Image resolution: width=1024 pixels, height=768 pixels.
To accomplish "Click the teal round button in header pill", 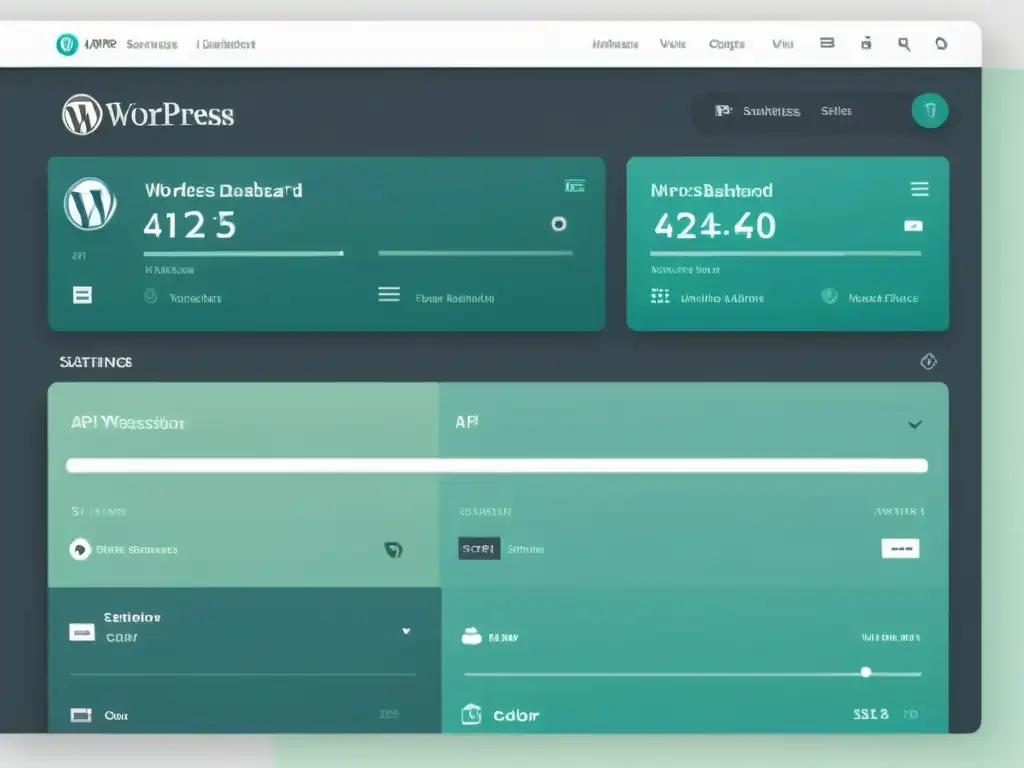I will (x=930, y=110).
